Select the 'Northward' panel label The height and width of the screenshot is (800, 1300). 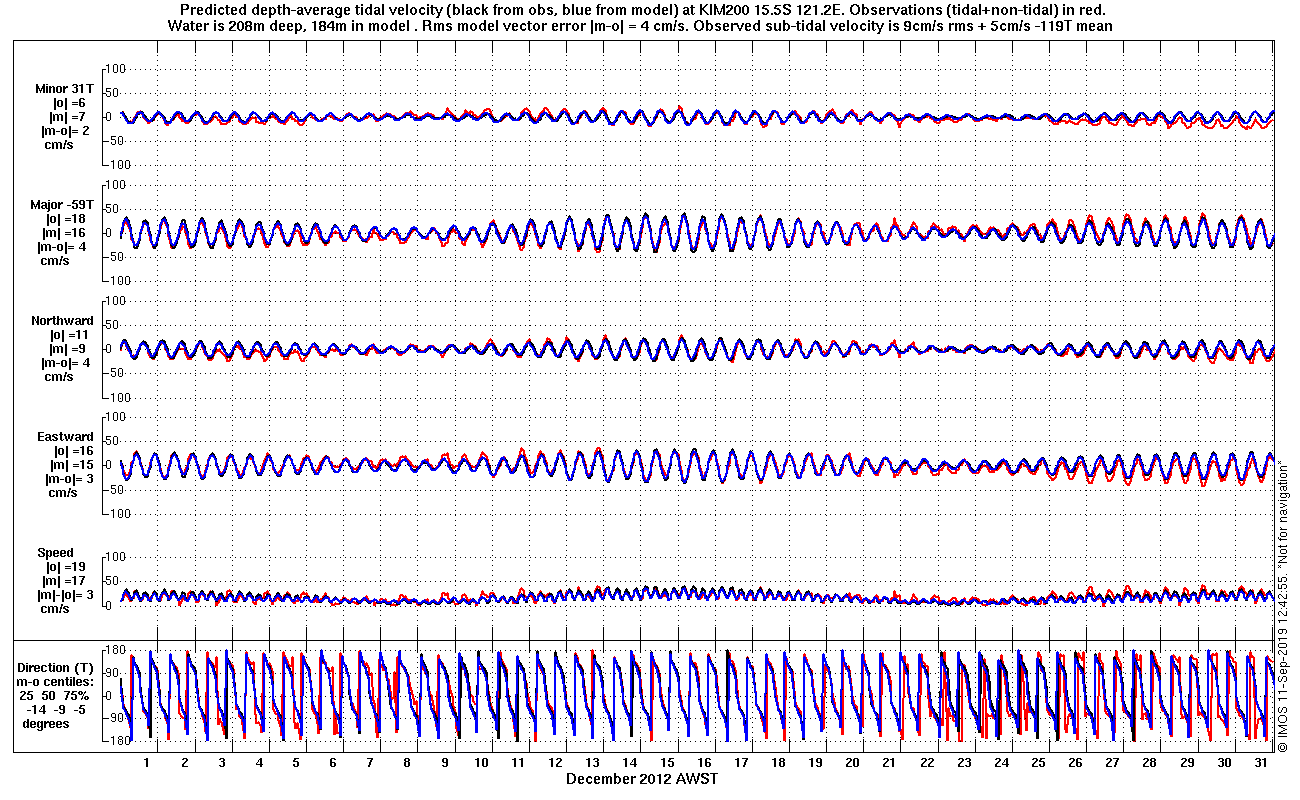[x=62, y=321]
